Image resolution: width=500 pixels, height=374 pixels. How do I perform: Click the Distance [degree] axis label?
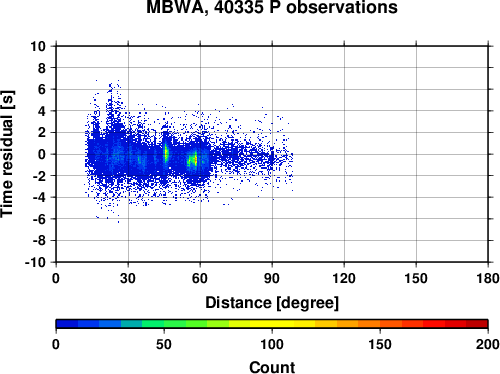[272, 303]
